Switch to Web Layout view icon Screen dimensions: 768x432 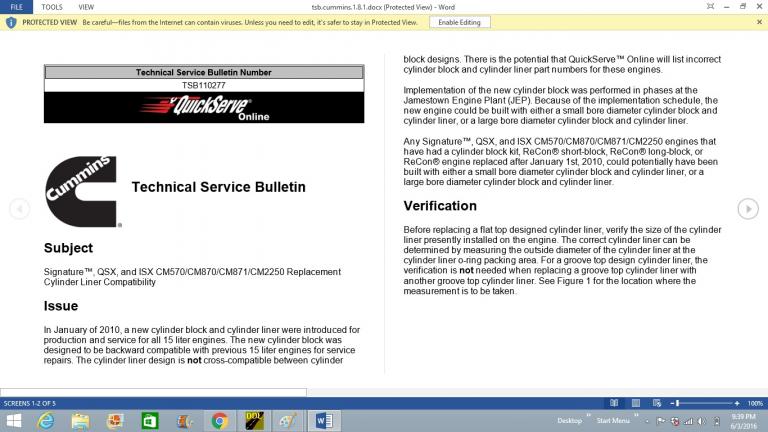click(x=657, y=403)
